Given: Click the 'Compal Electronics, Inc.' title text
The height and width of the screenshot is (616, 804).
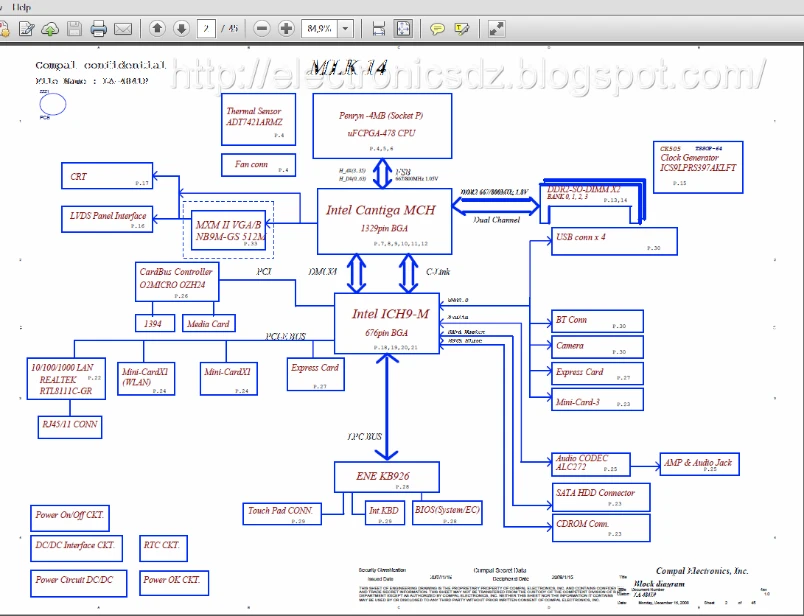Looking at the screenshot, I should 702,570.
